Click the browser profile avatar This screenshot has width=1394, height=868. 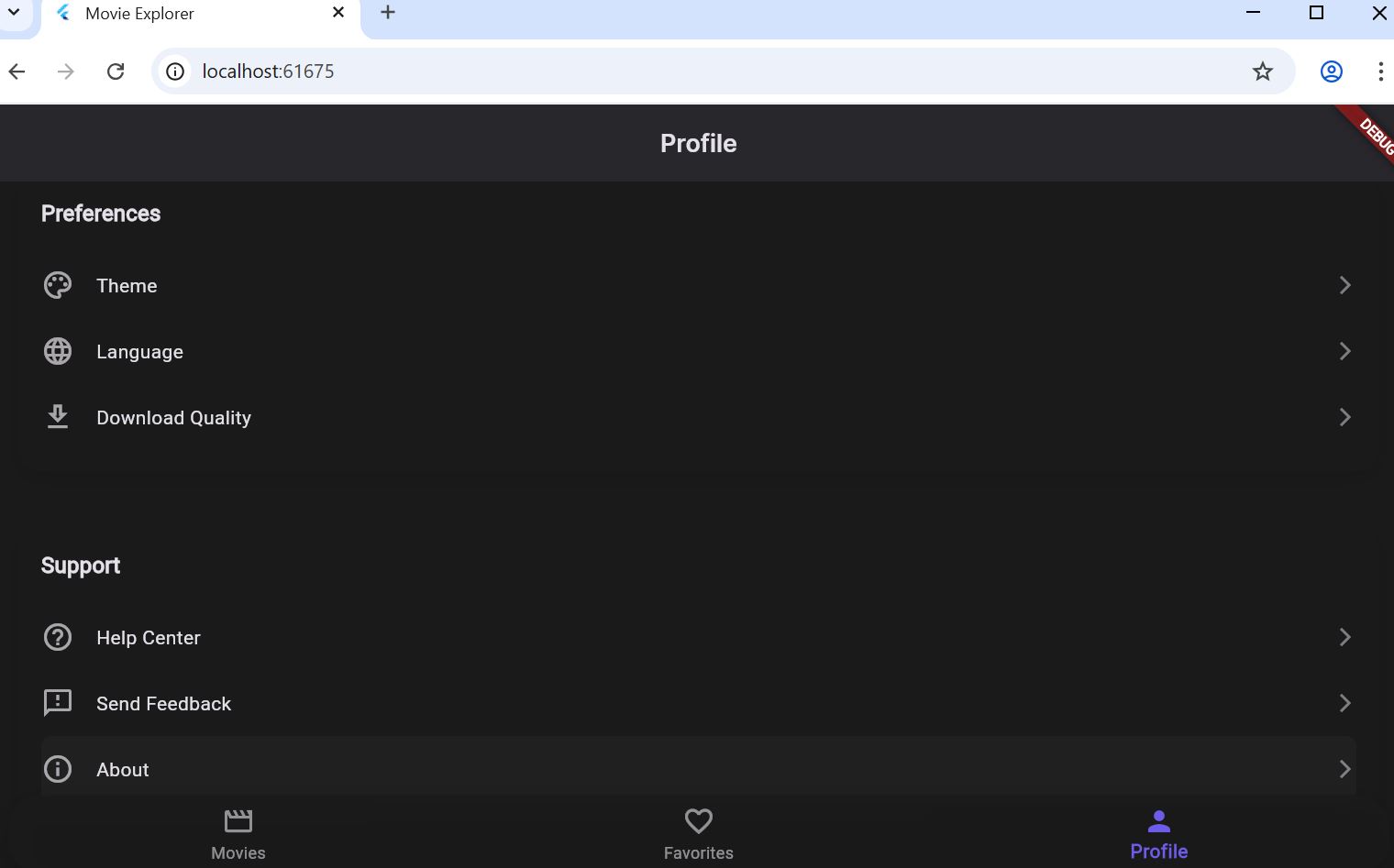tap(1331, 71)
